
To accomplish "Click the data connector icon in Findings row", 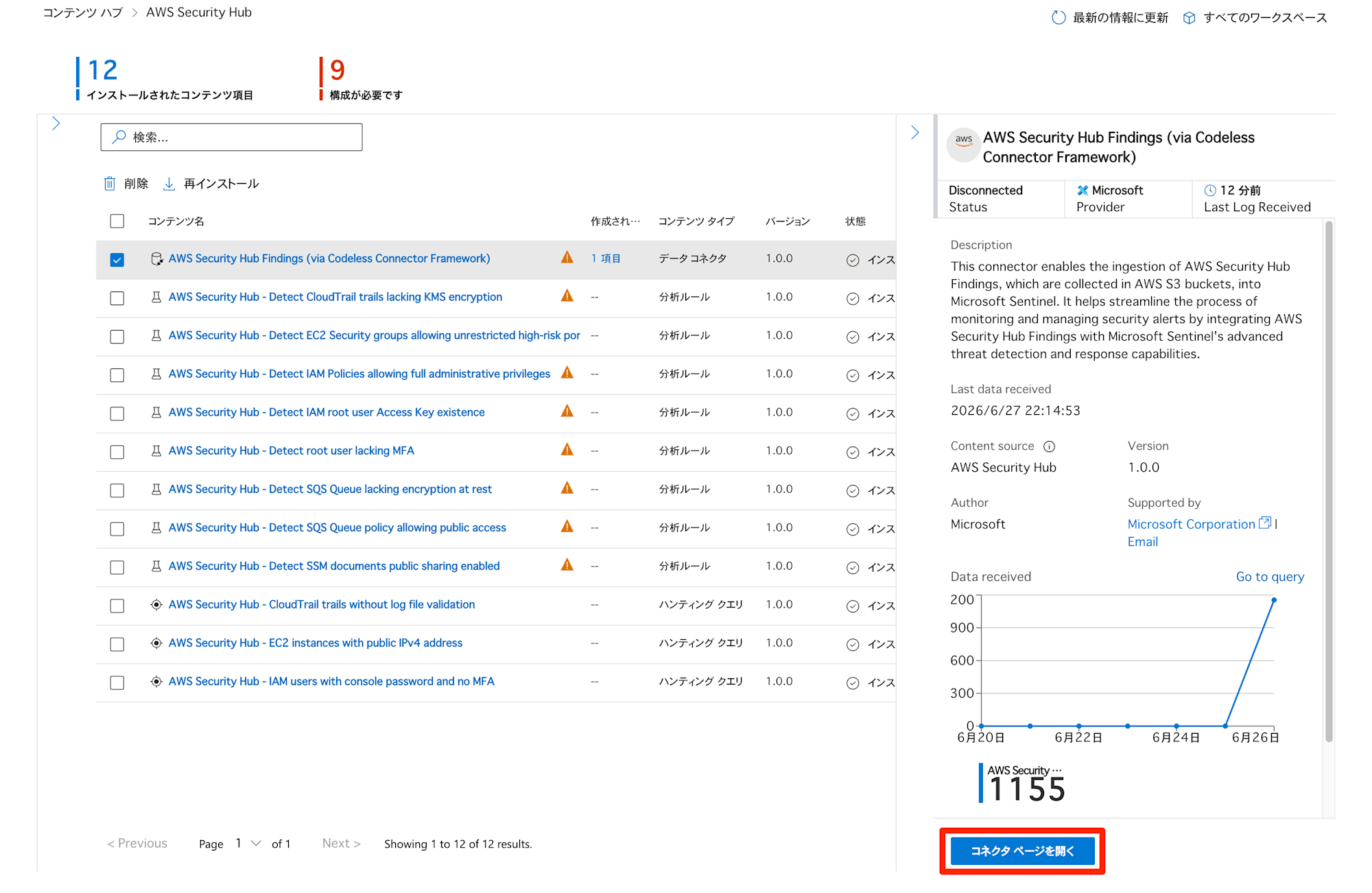I will [156, 259].
